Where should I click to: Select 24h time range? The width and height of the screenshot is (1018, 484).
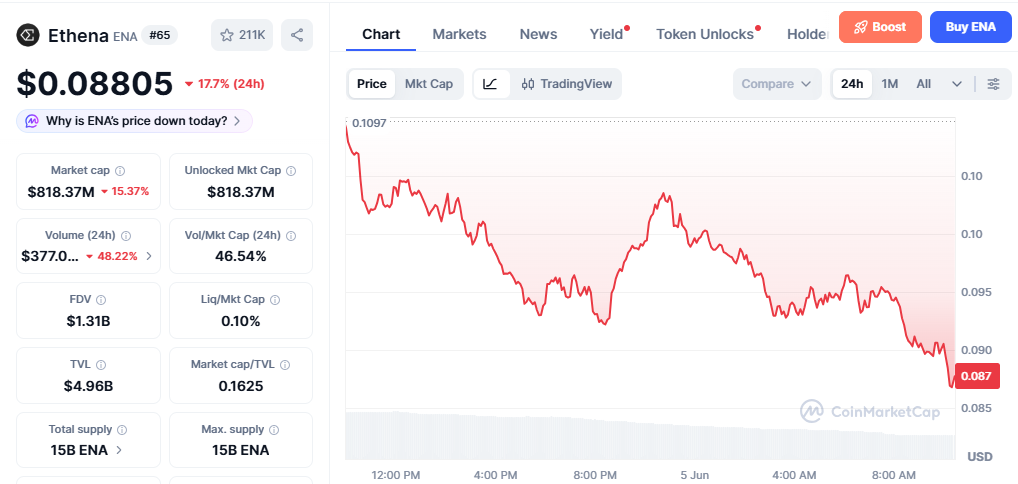coord(852,84)
